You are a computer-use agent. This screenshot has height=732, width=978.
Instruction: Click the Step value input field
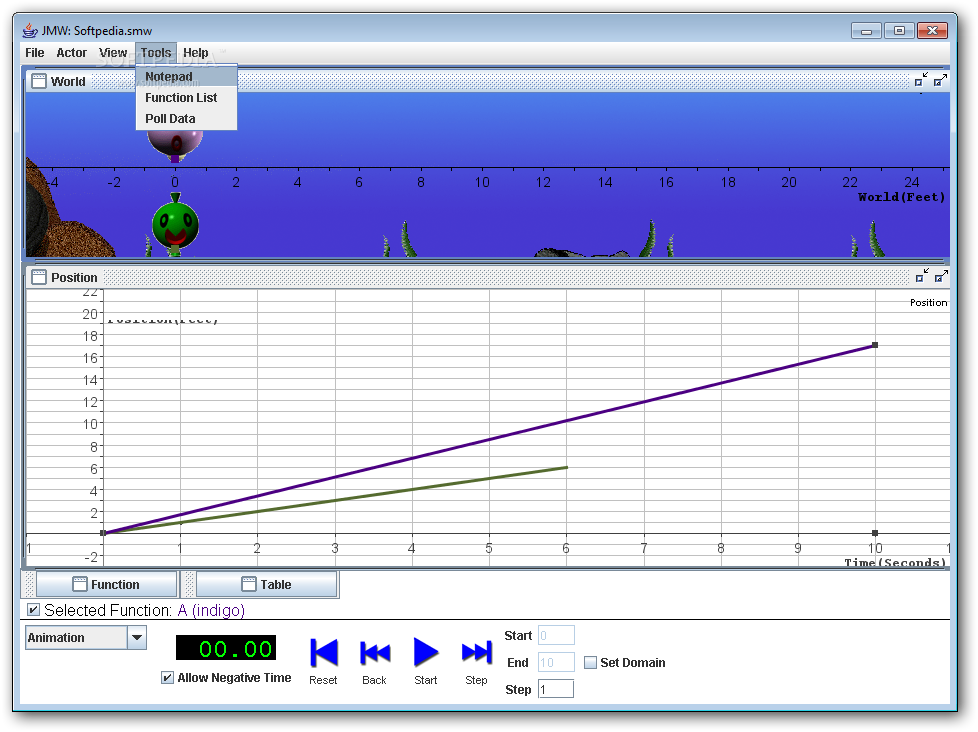click(556, 689)
